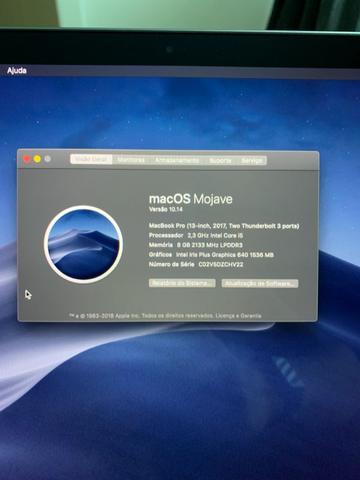Go to the Suporte tab

point(220,160)
